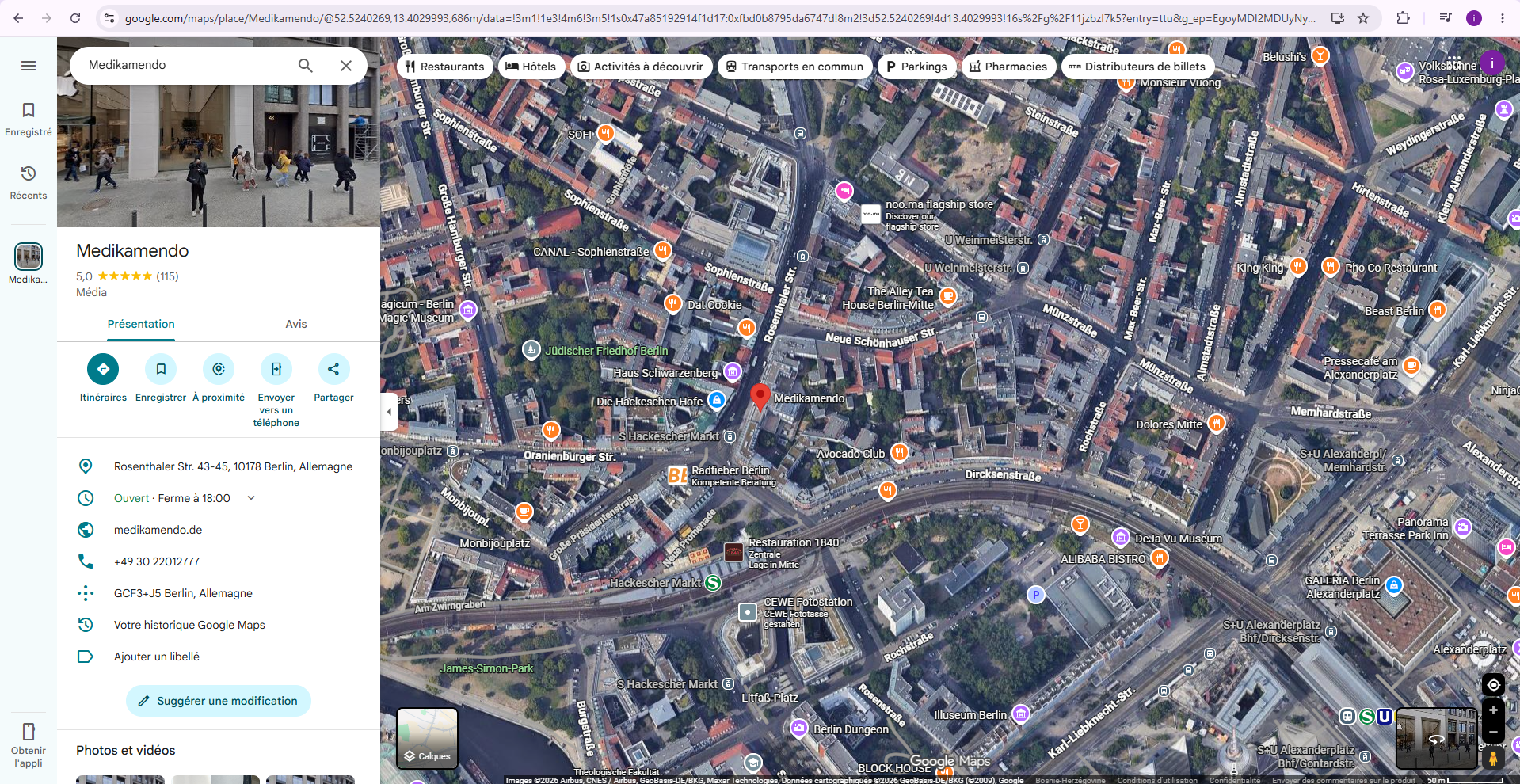
Task: Send place to phone icon
Action: pyautogui.click(x=276, y=369)
